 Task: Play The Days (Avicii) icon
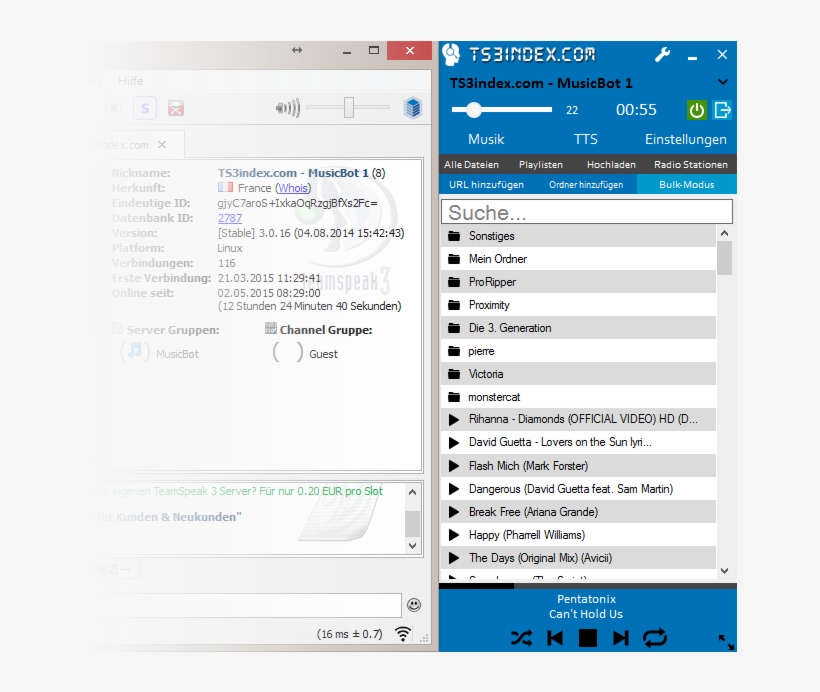coord(454,558)
